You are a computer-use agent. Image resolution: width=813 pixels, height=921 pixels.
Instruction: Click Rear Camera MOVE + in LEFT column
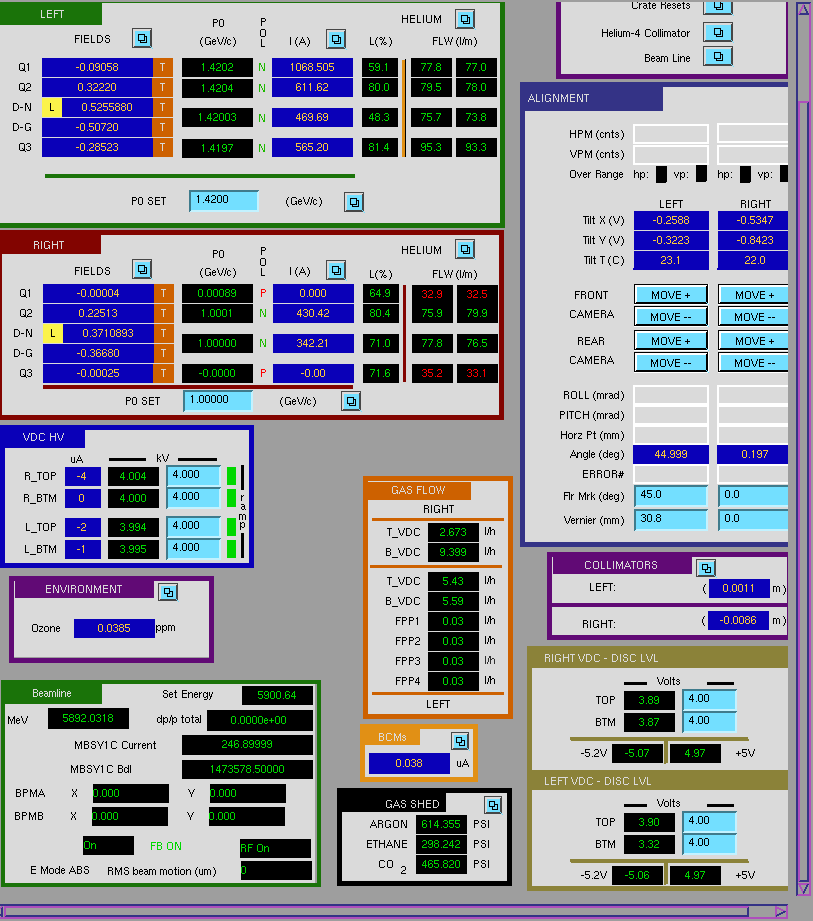[x=671, y=341]
